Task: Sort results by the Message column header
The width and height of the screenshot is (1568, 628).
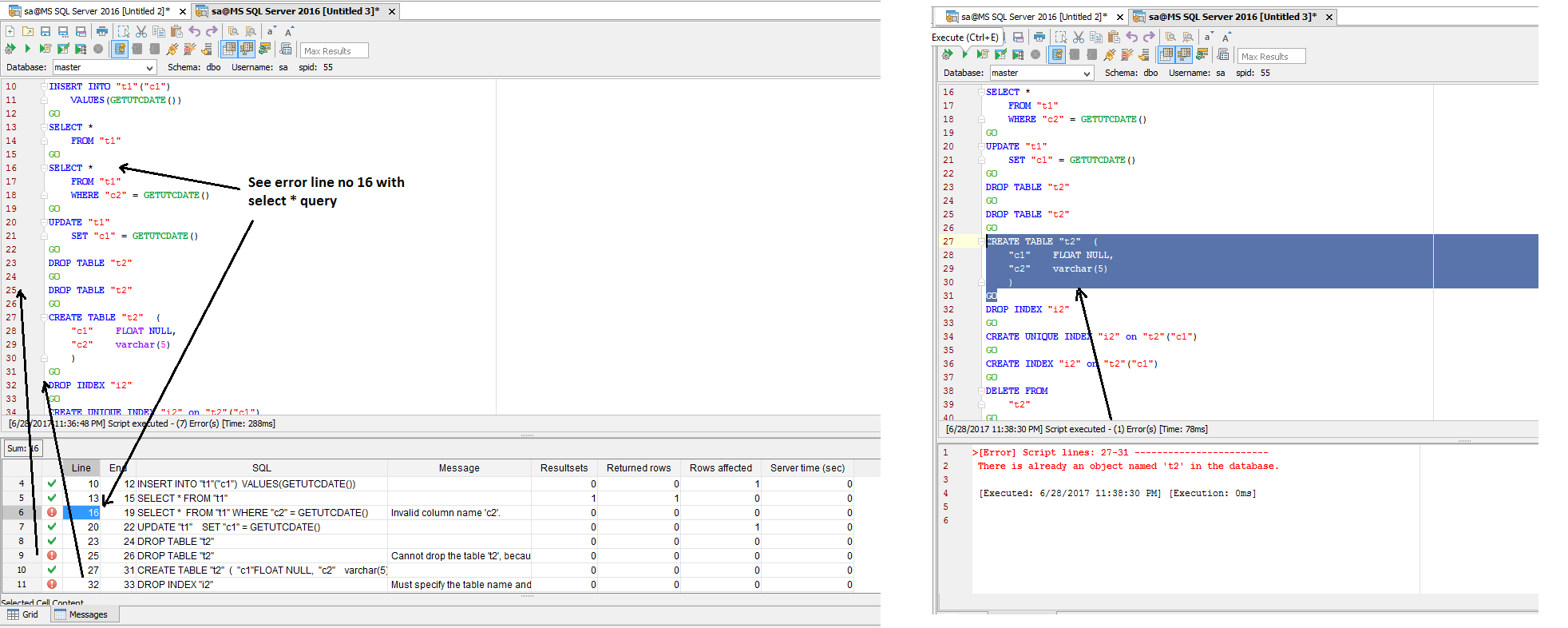Action: 459,468
